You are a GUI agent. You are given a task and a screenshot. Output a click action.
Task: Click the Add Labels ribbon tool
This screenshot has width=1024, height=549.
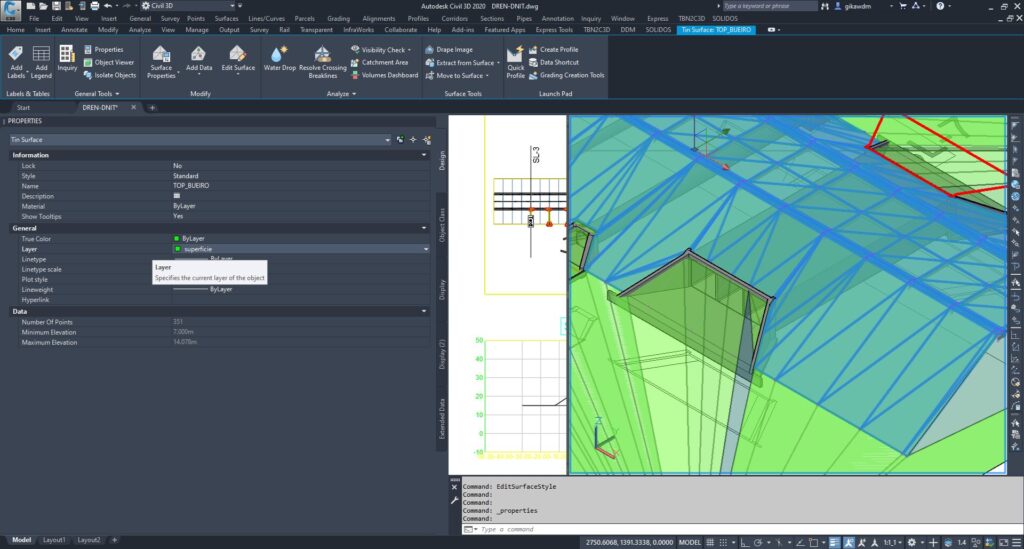tap(16, 62)
